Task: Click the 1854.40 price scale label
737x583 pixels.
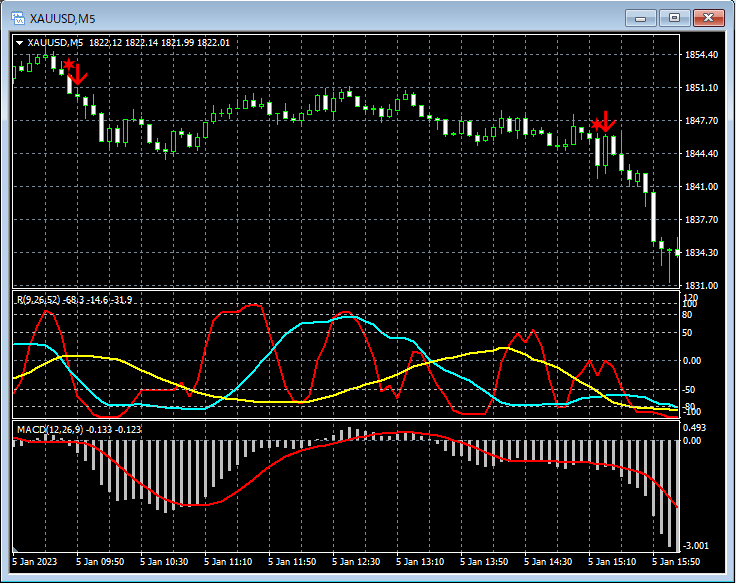Action: click(x=702, y=55)
